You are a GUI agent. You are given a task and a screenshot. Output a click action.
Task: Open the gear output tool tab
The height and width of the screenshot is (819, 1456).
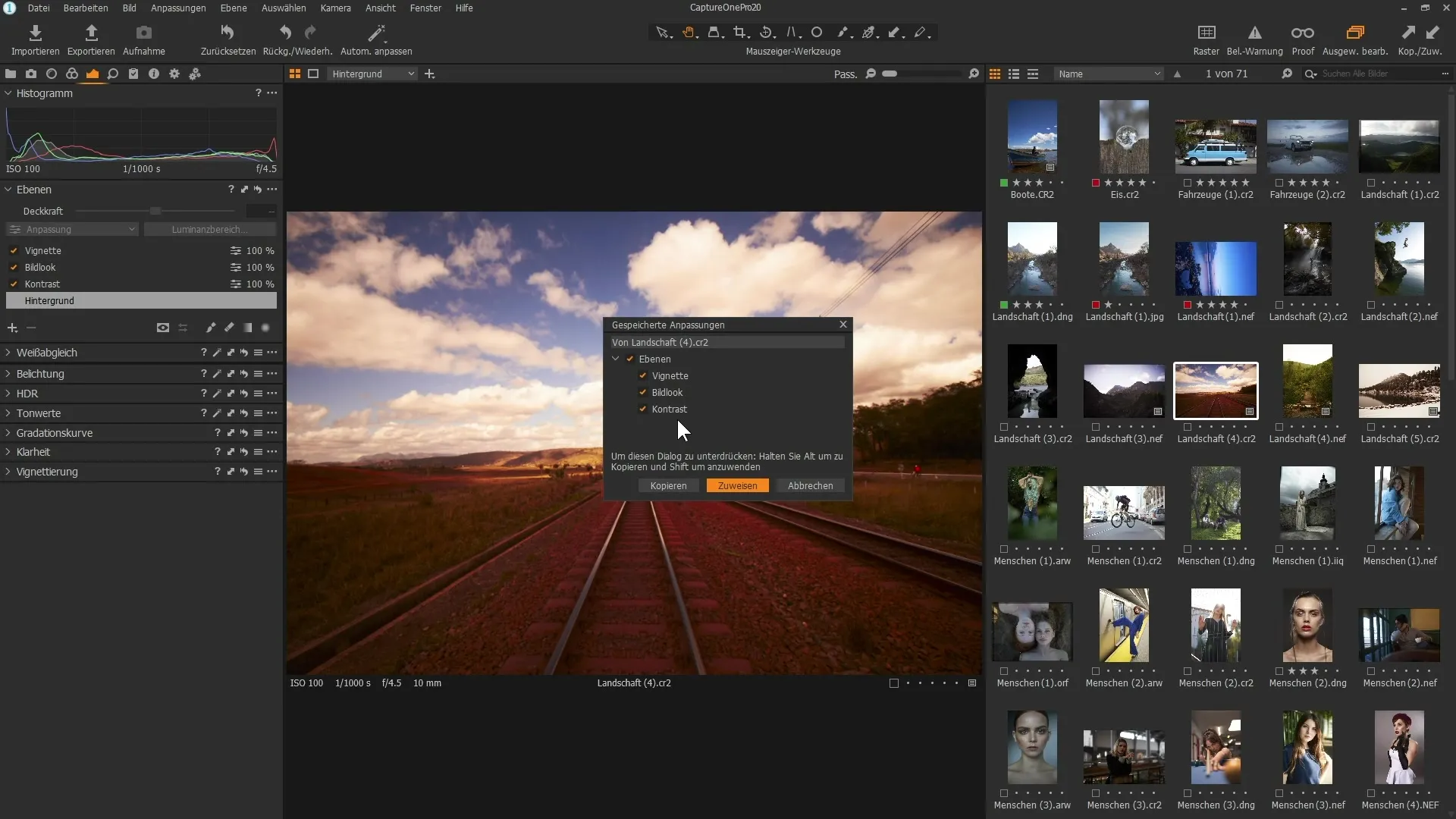pos(174,74)
